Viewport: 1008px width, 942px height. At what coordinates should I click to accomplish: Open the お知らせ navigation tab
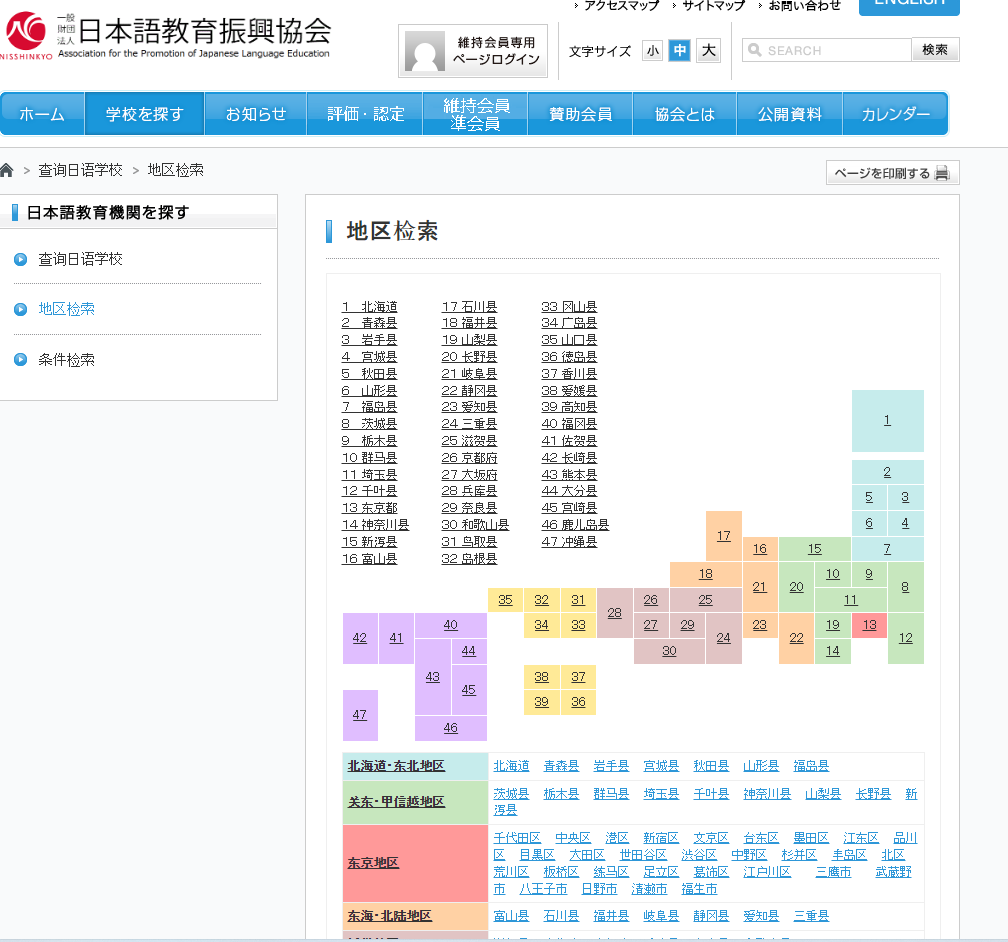(x=254, y=113)
